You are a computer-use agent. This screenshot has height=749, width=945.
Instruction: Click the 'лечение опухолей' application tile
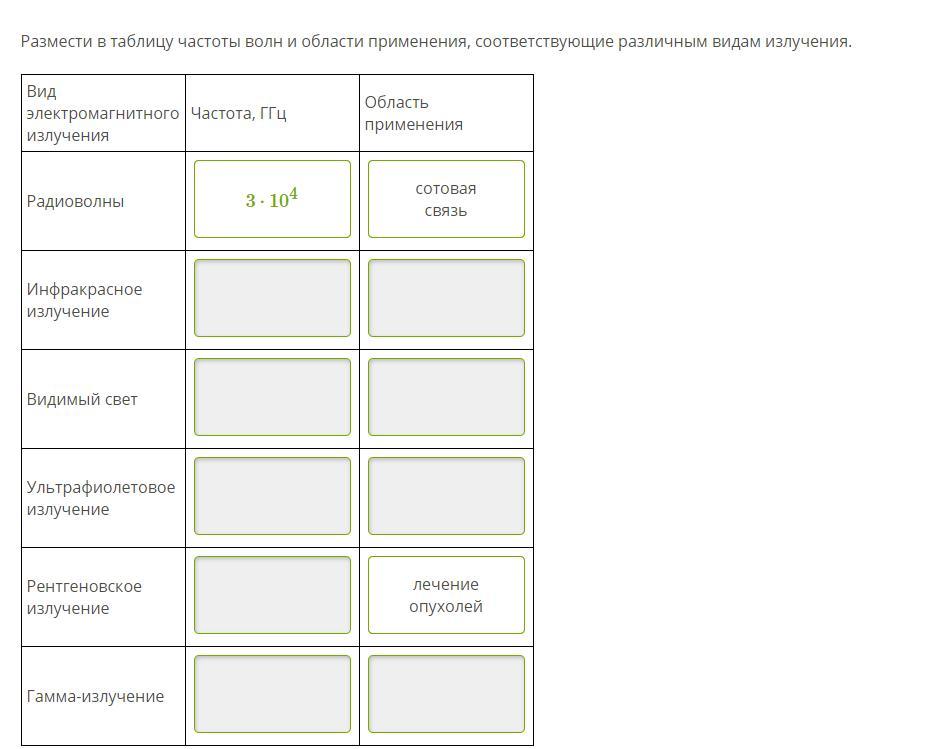(x=446, y=595)
